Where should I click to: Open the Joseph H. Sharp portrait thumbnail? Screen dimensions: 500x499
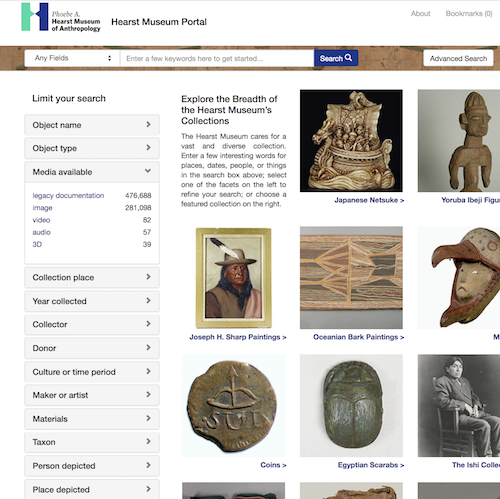[x=234, y=278]
